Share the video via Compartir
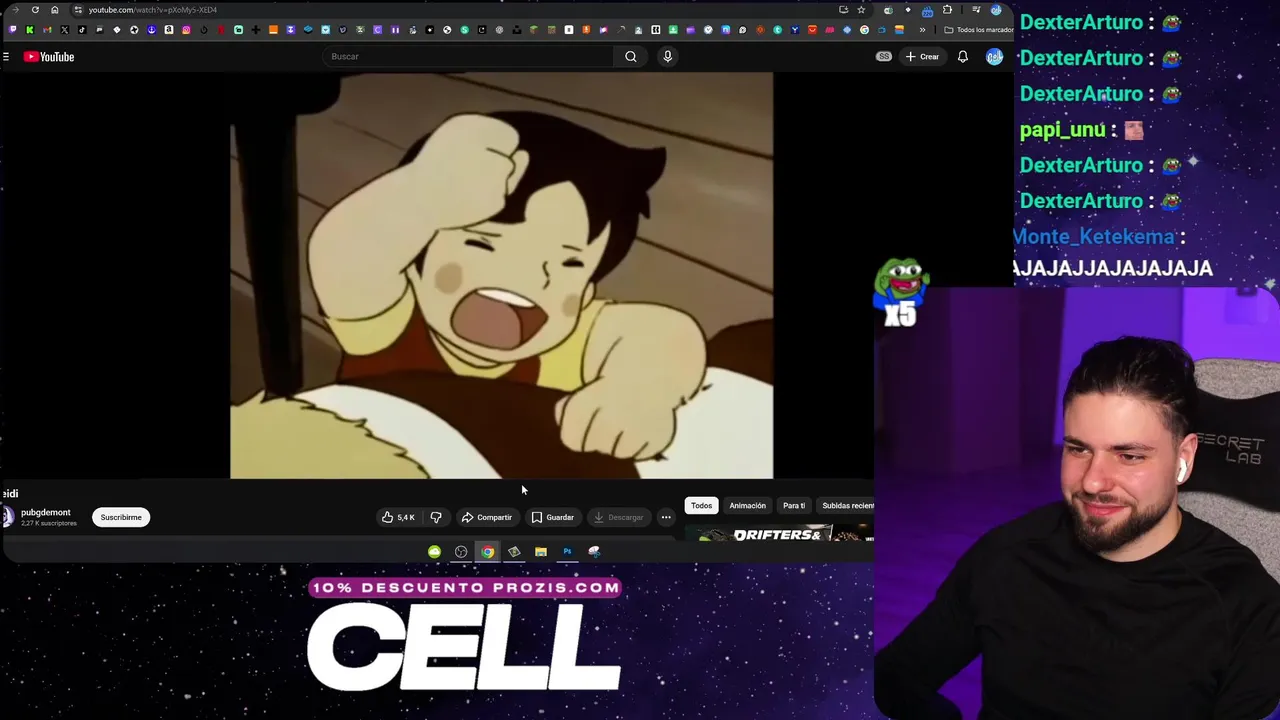 pos(486,517)
